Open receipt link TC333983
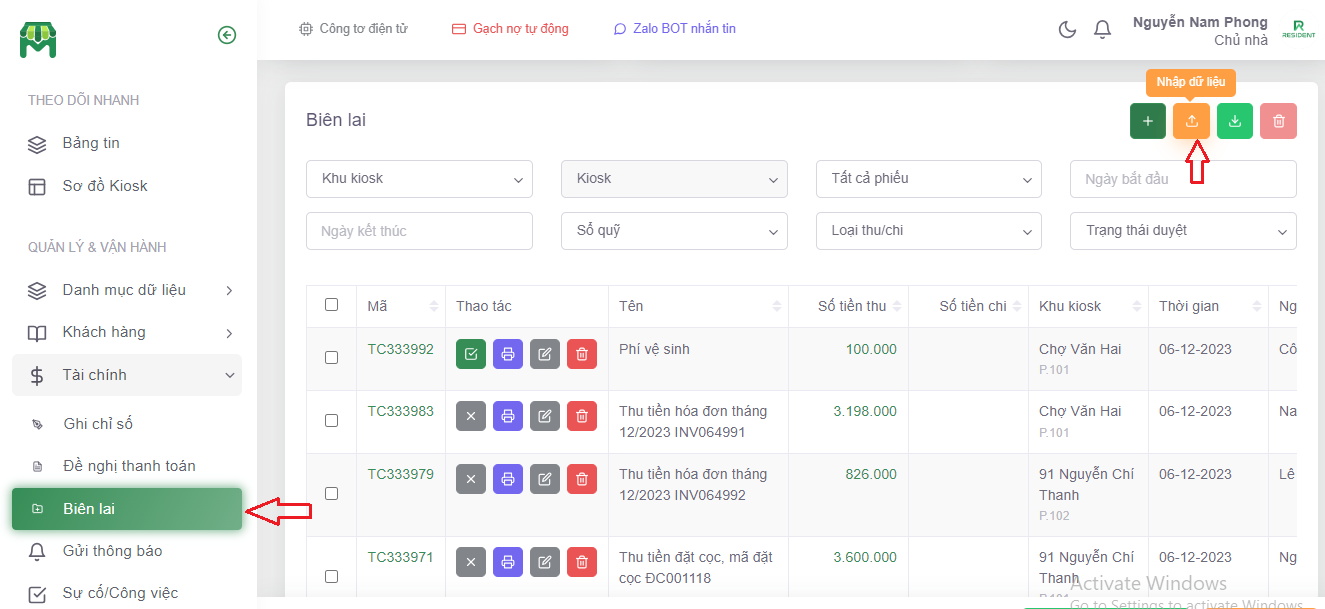1325x609 pixels. coord(400,411)
